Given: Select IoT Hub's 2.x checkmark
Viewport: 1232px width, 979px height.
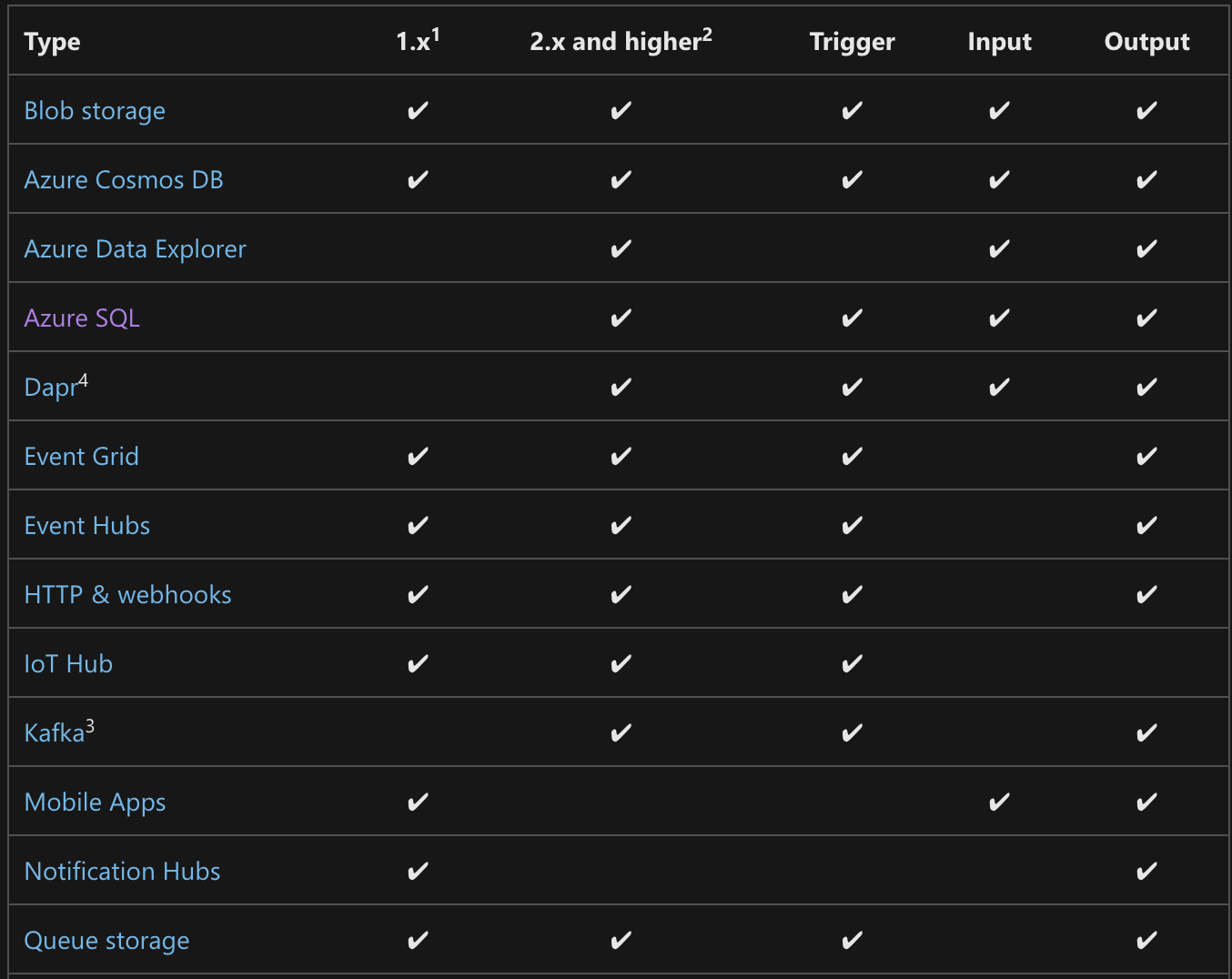Looking at the screenshot, I should click(x=621, y=664).
